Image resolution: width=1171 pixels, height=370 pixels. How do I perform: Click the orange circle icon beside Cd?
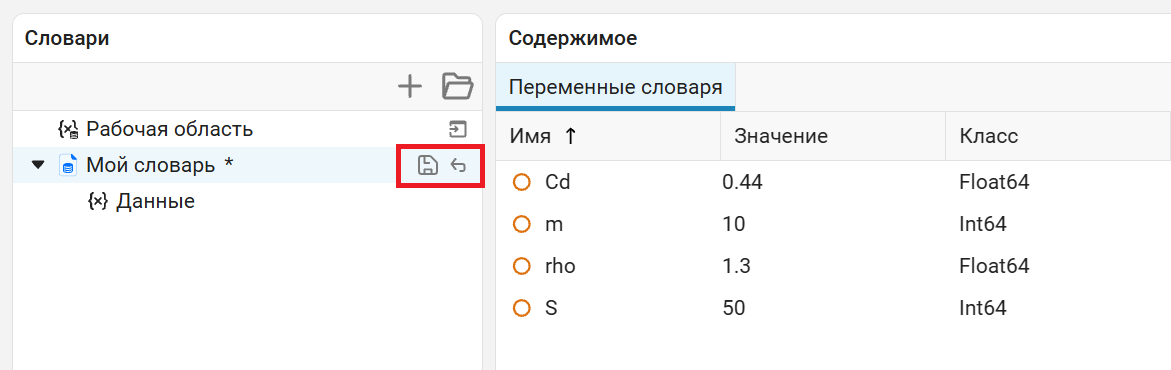tap(521, 182)
